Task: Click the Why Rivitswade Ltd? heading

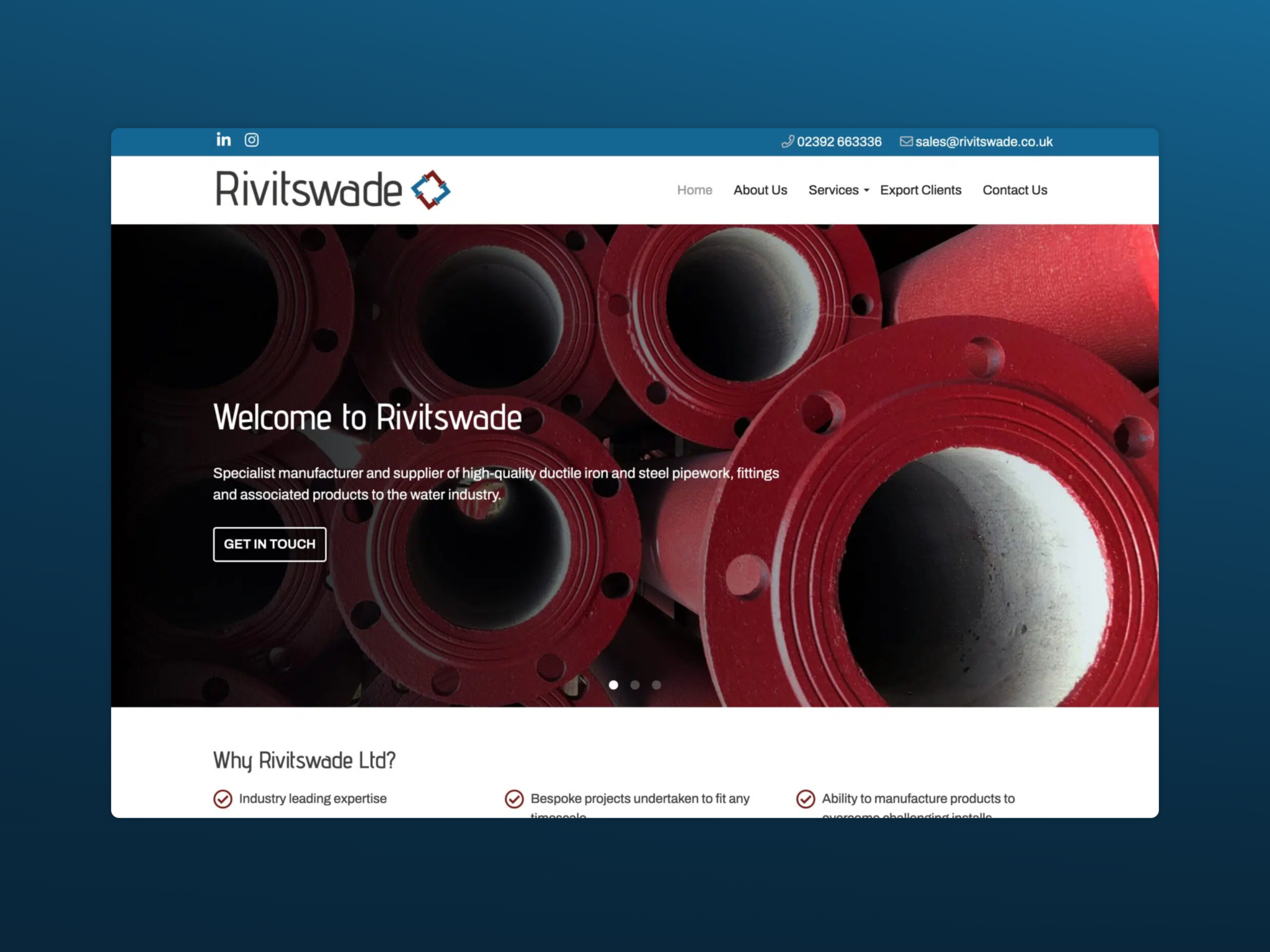Action: tap(304, 760)
